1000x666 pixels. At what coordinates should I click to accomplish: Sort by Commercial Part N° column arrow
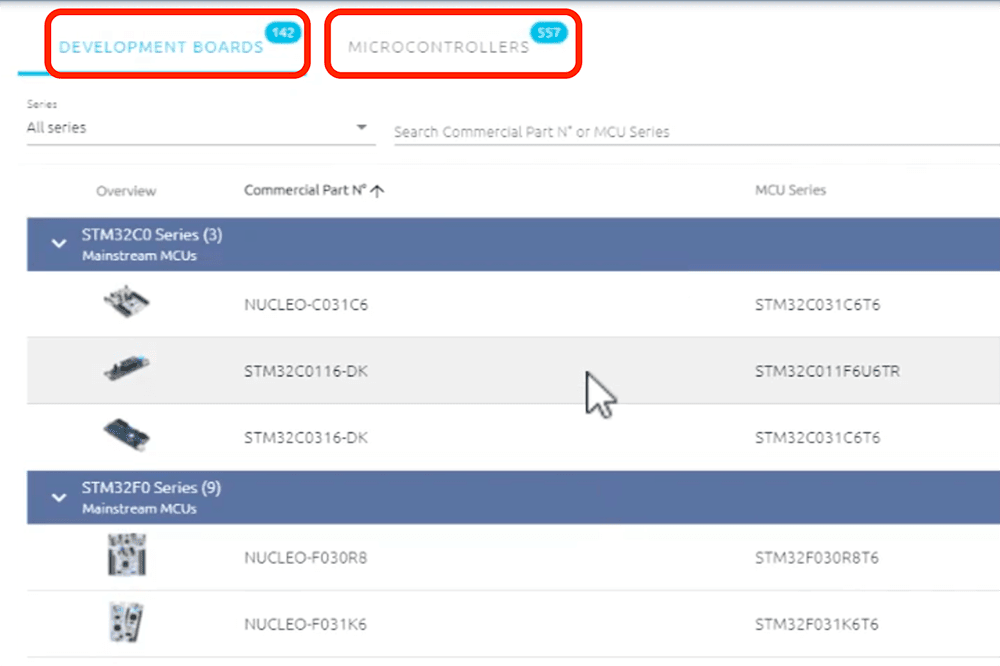tap(378, 191)
